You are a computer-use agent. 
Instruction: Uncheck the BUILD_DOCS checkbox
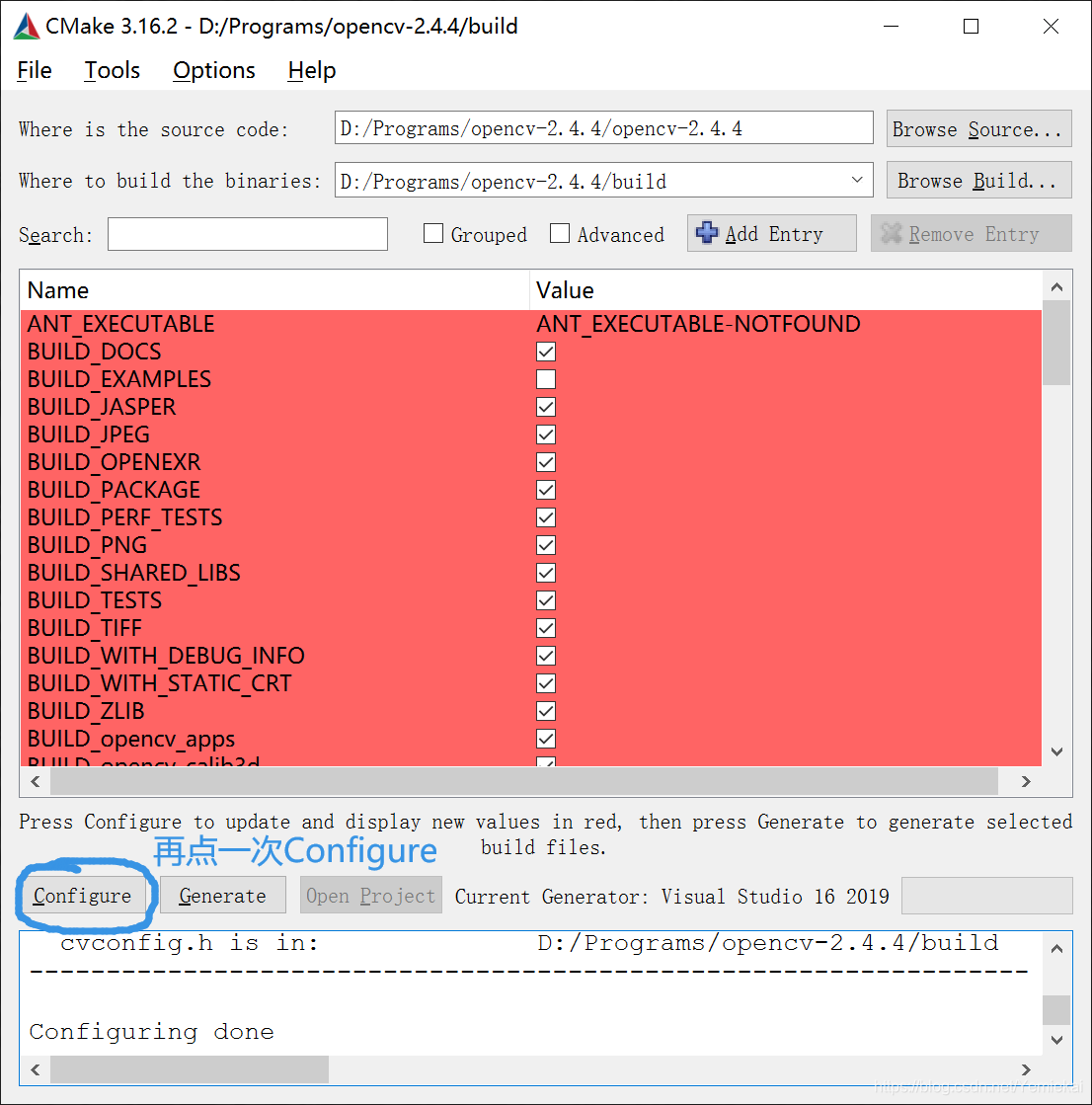click(546, 352)
